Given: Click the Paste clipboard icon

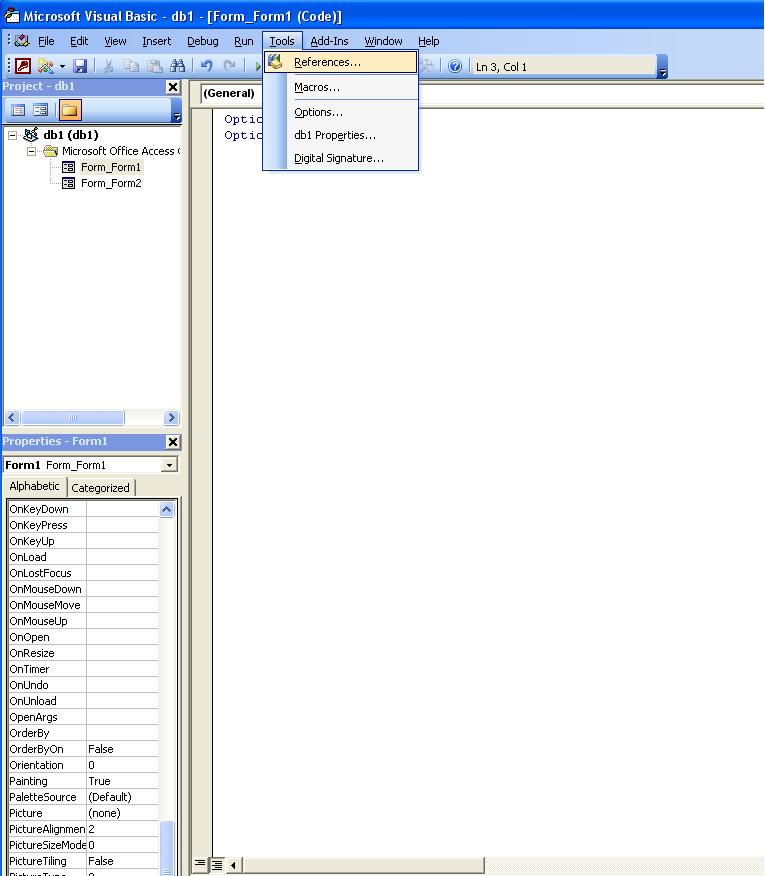Looking at the screenshot, I should click(154, 66).
